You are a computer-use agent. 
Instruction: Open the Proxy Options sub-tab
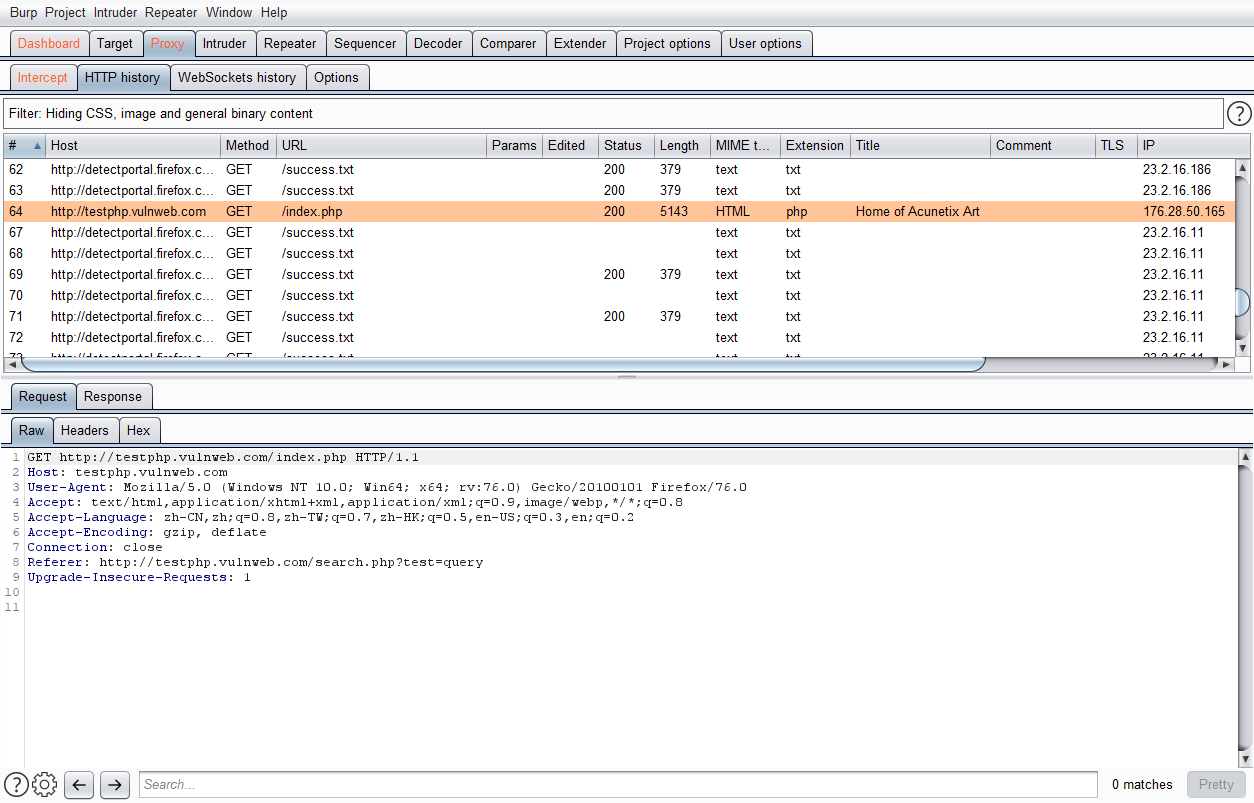pos(337,77)
